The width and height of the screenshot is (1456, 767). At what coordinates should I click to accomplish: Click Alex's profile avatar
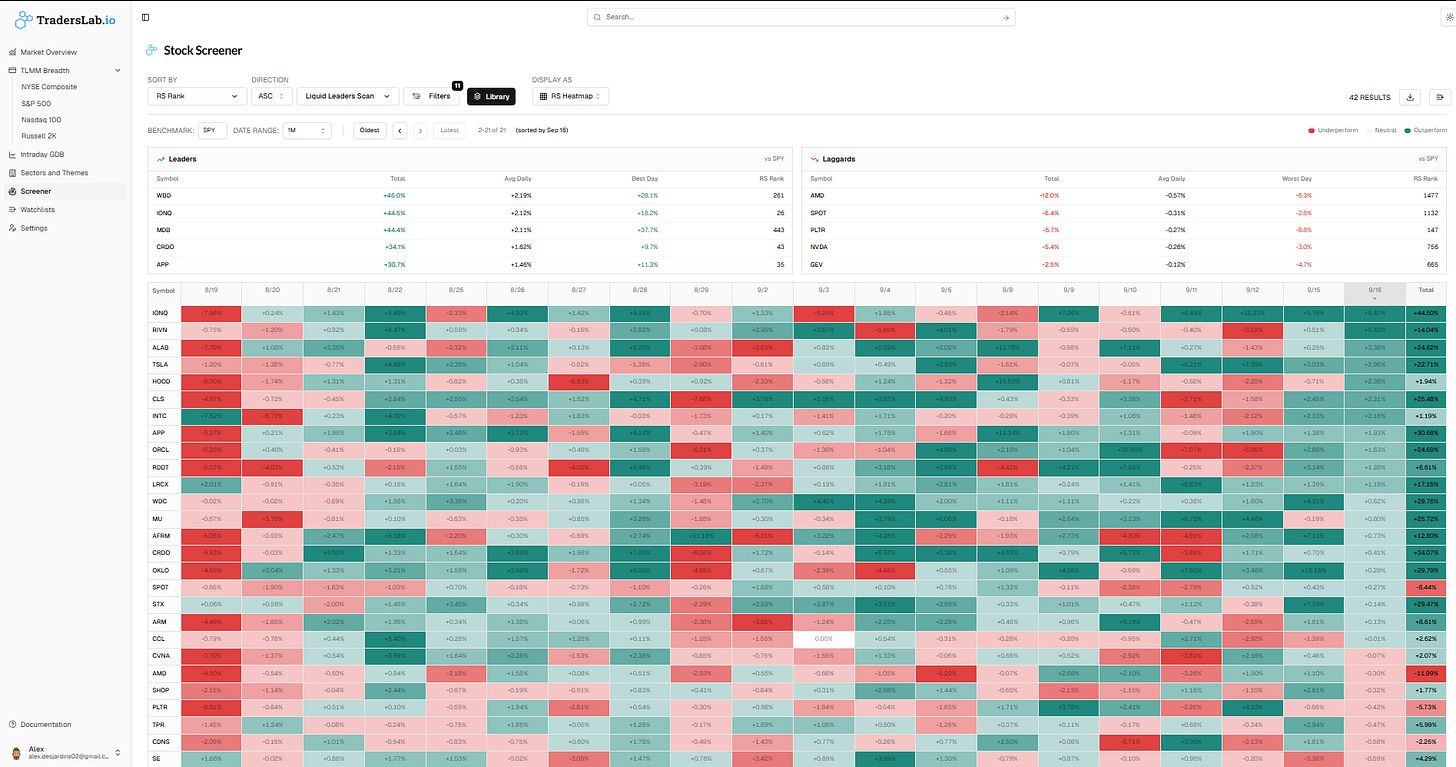[x=15, y=752]
